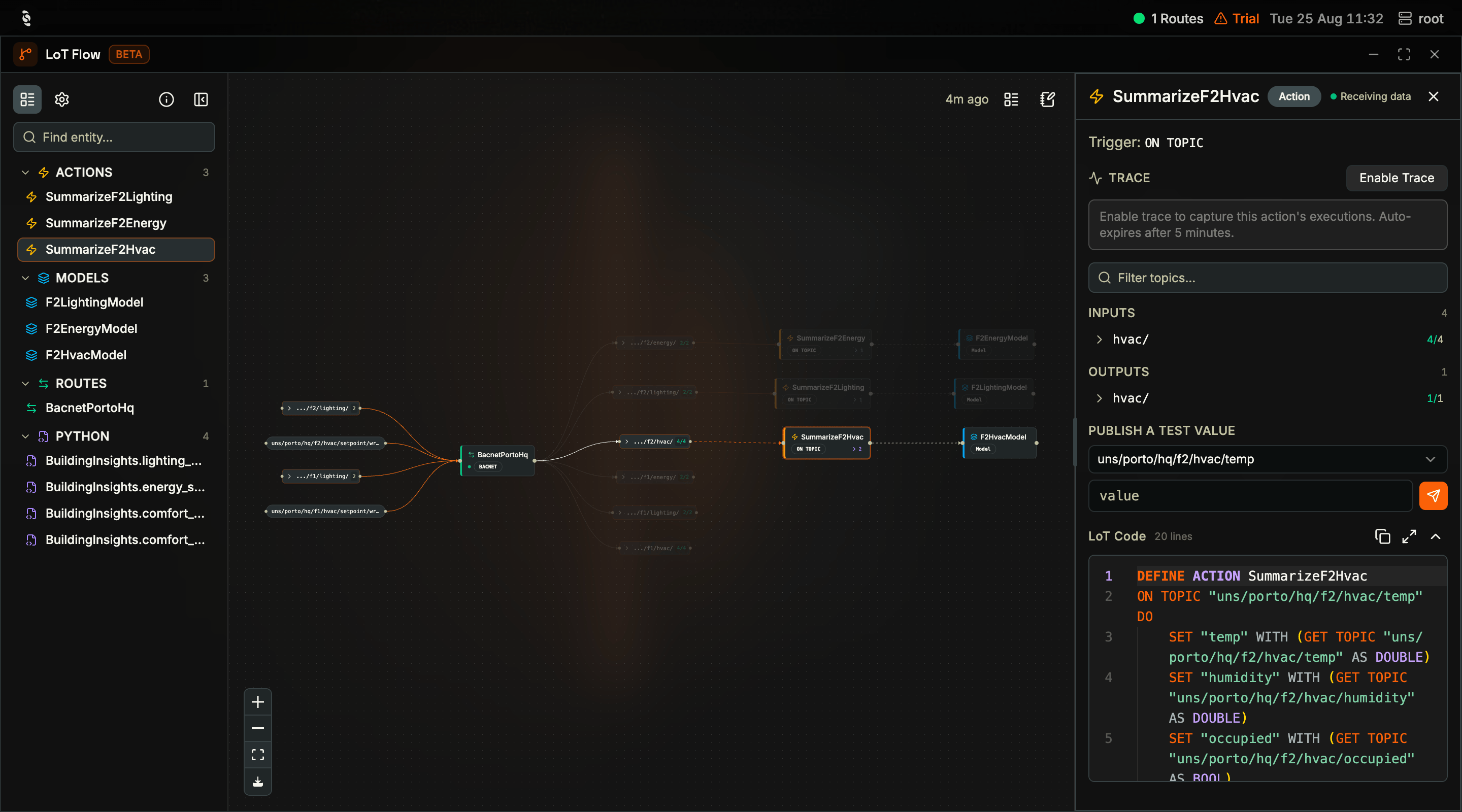Open BuildingInsights.energy_s python item
The height and width of the screenshot is (812, 1462).
coord(116,487)
